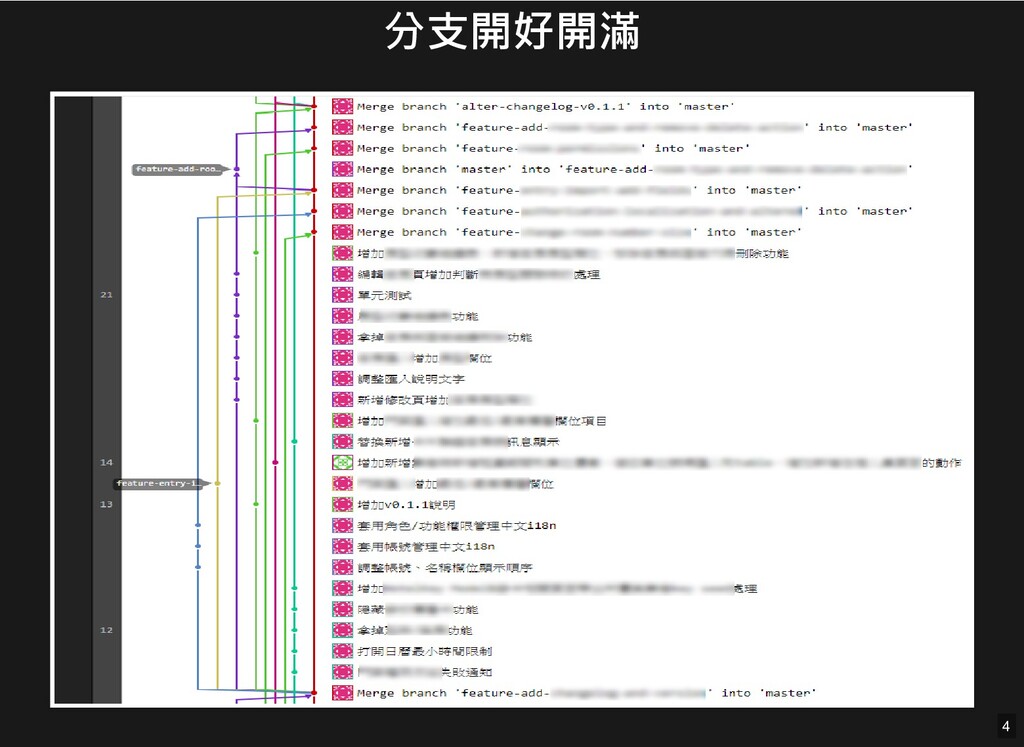Select commit "Merge branch 'alter-changelog-v0.1.1' into 'master'"
Screen dimensions: 1024x747
click(546, 106)
